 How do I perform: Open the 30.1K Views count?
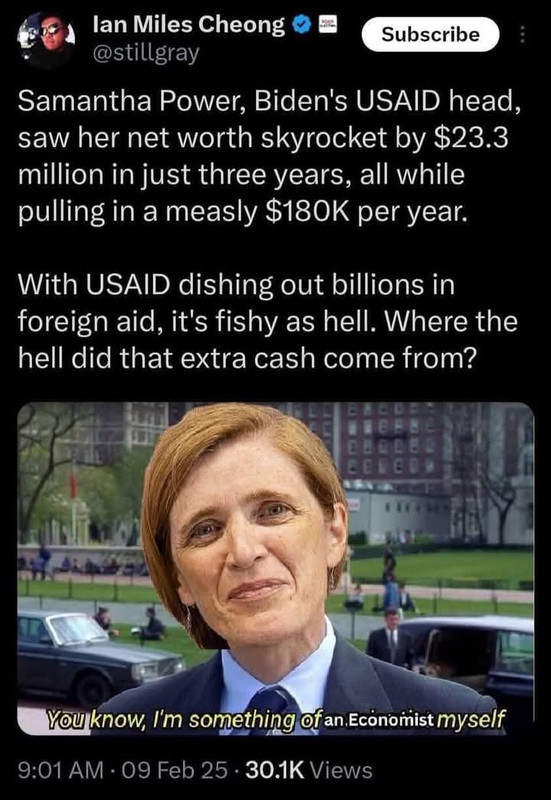coord(309,770)
